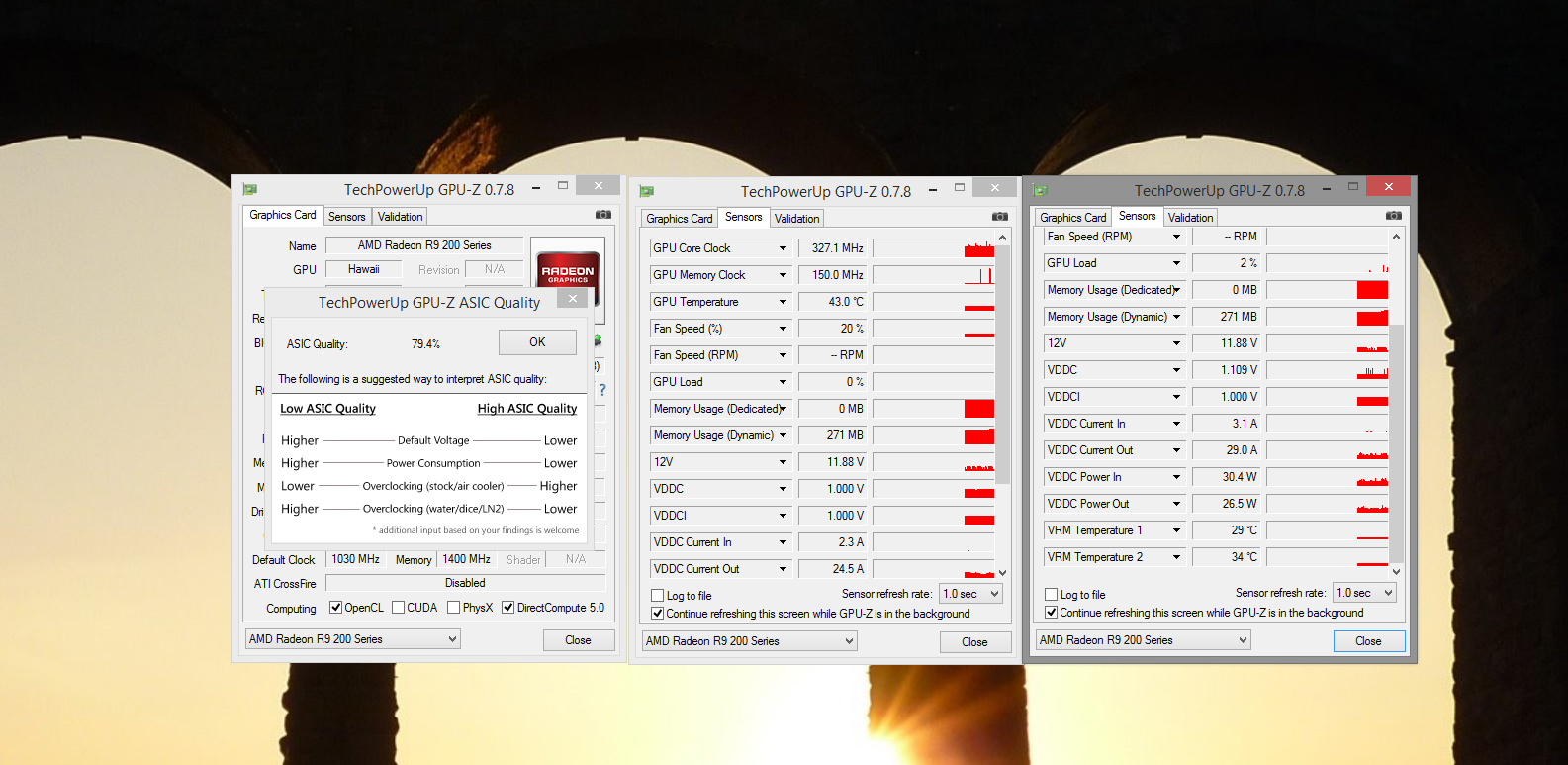Switch to Graphics Card tab in right window
The width and height of the screenshot is (1568, 765).
pyautogui.click(x=1073, y=218)
